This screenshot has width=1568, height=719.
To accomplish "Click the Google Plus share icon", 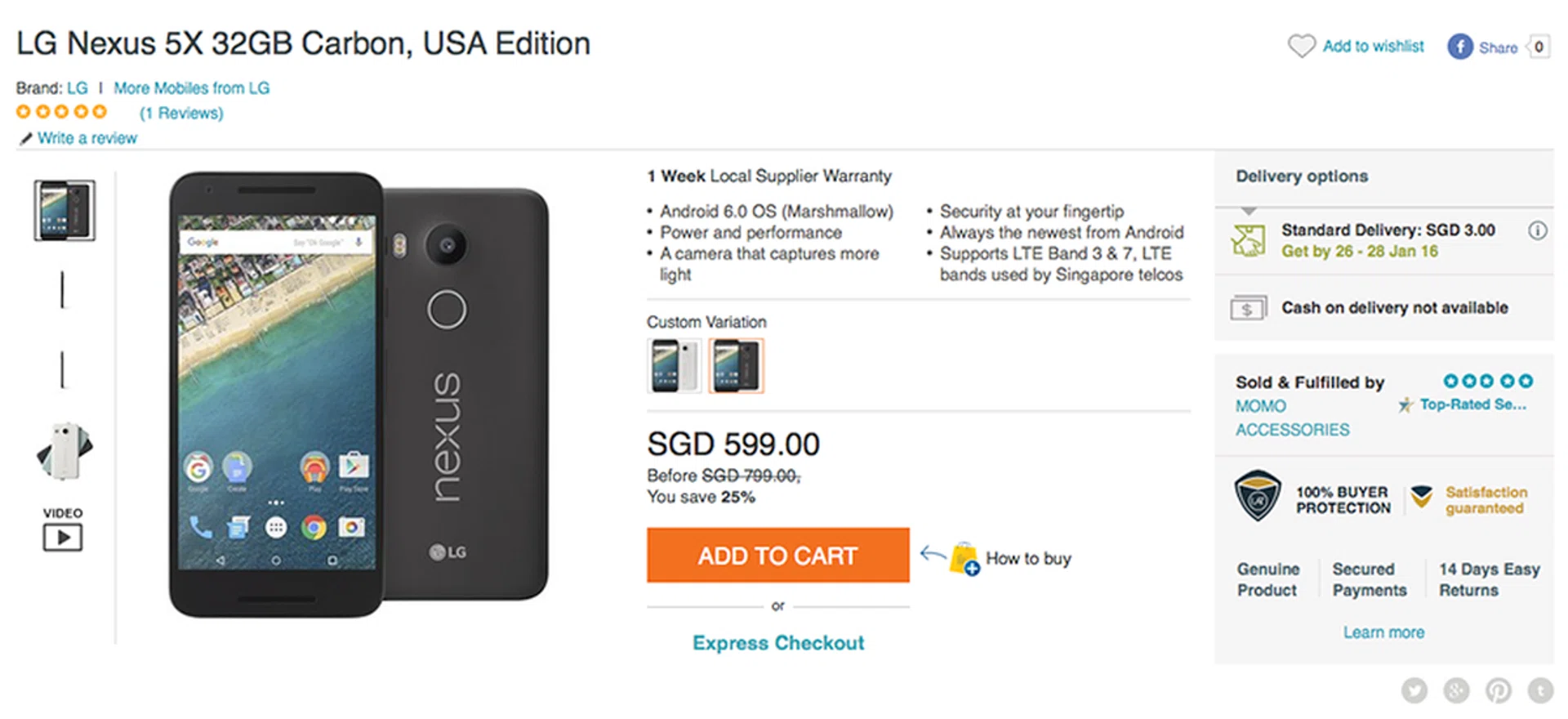I will pos(1456,690).
